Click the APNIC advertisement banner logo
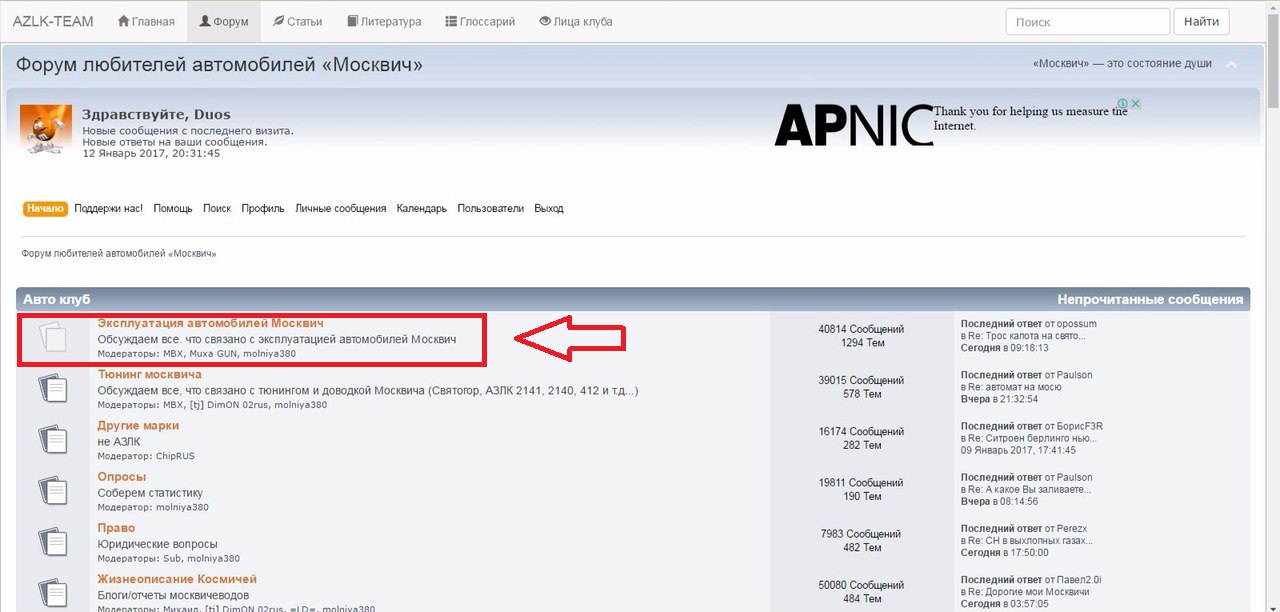This screenshot has width=1280, height=612. click(x=853, y=125)
